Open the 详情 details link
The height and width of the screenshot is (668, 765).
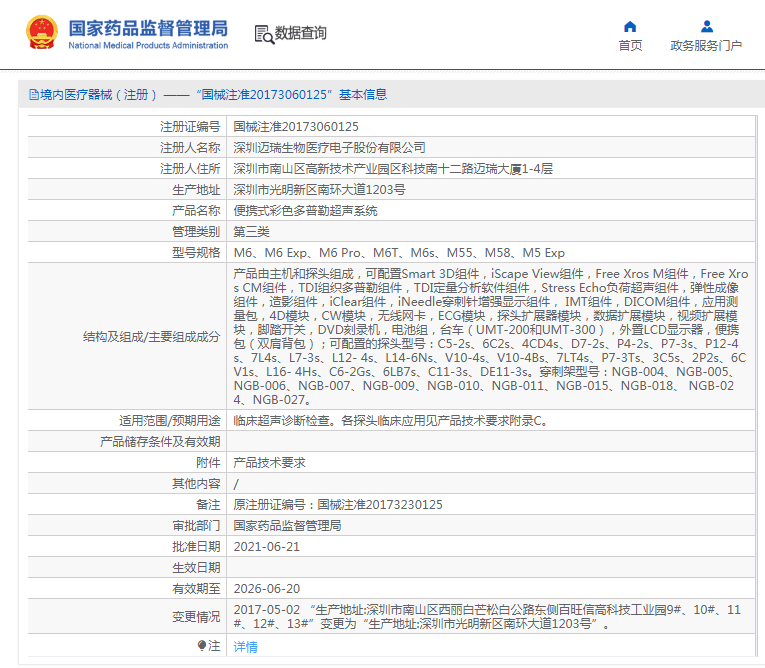245,647
